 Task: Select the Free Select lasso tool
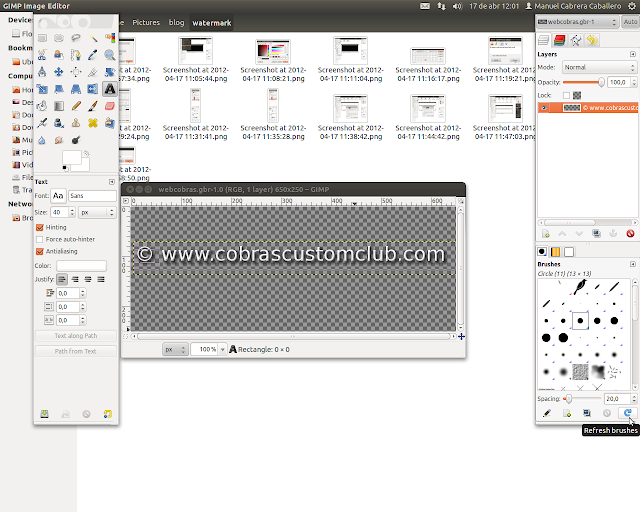(76, 38)
